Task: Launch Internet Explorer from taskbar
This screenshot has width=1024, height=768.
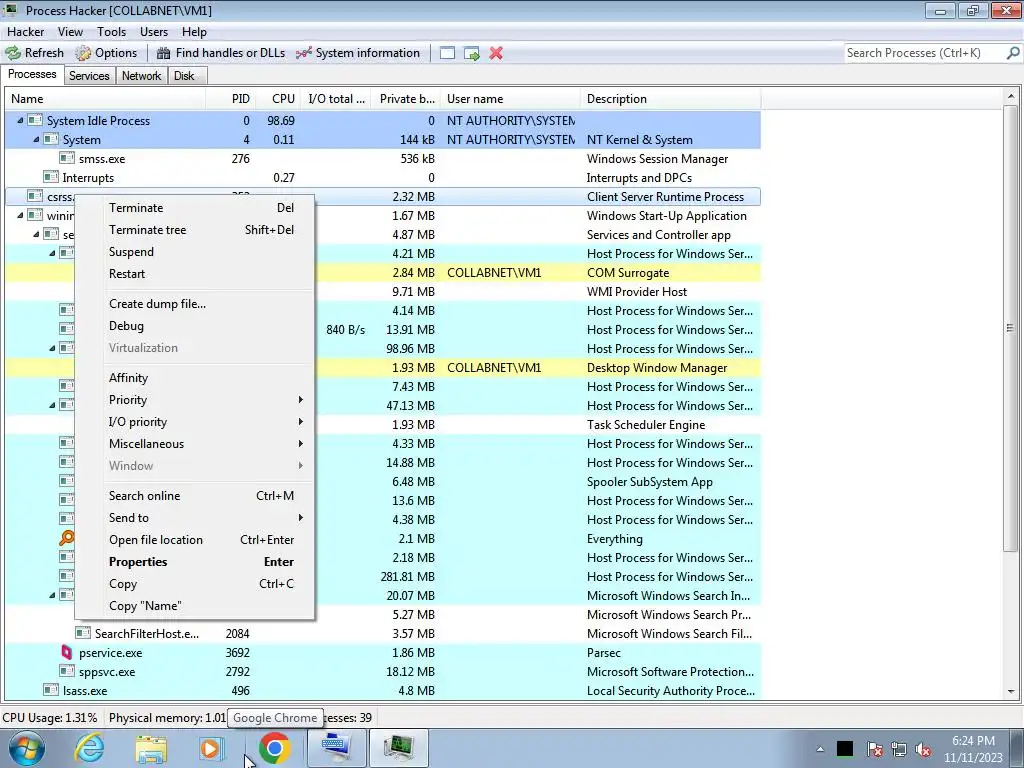Action: coord(89,748)
